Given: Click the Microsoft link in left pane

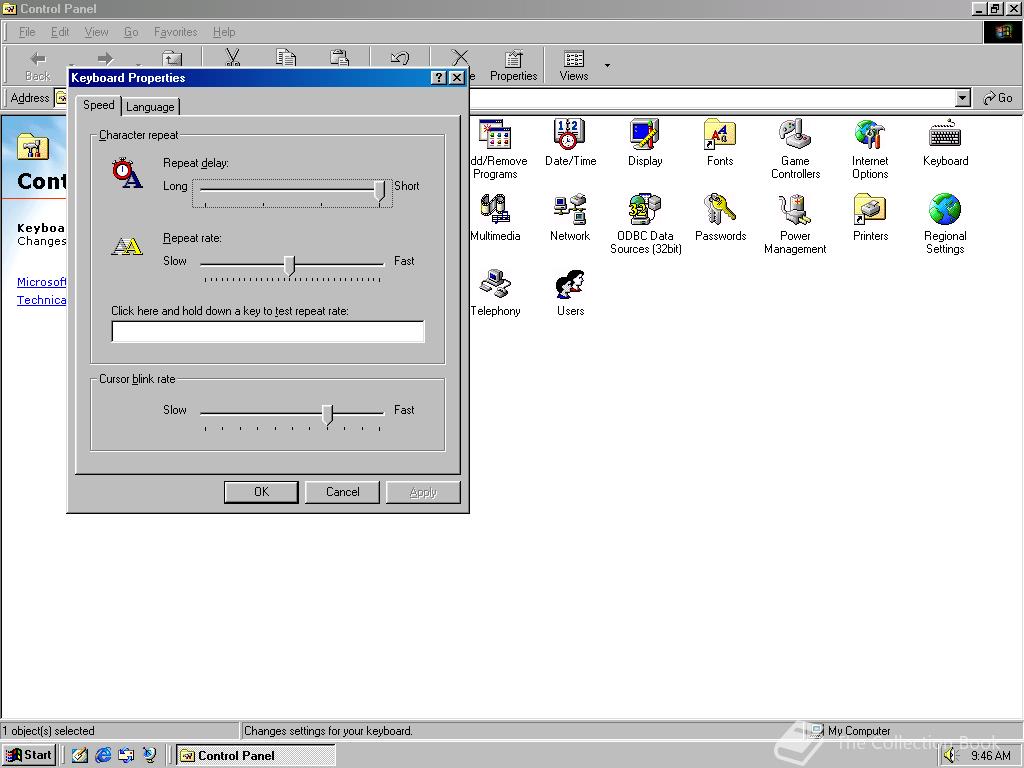Looking at the screenshot, I should coord(41,282).
